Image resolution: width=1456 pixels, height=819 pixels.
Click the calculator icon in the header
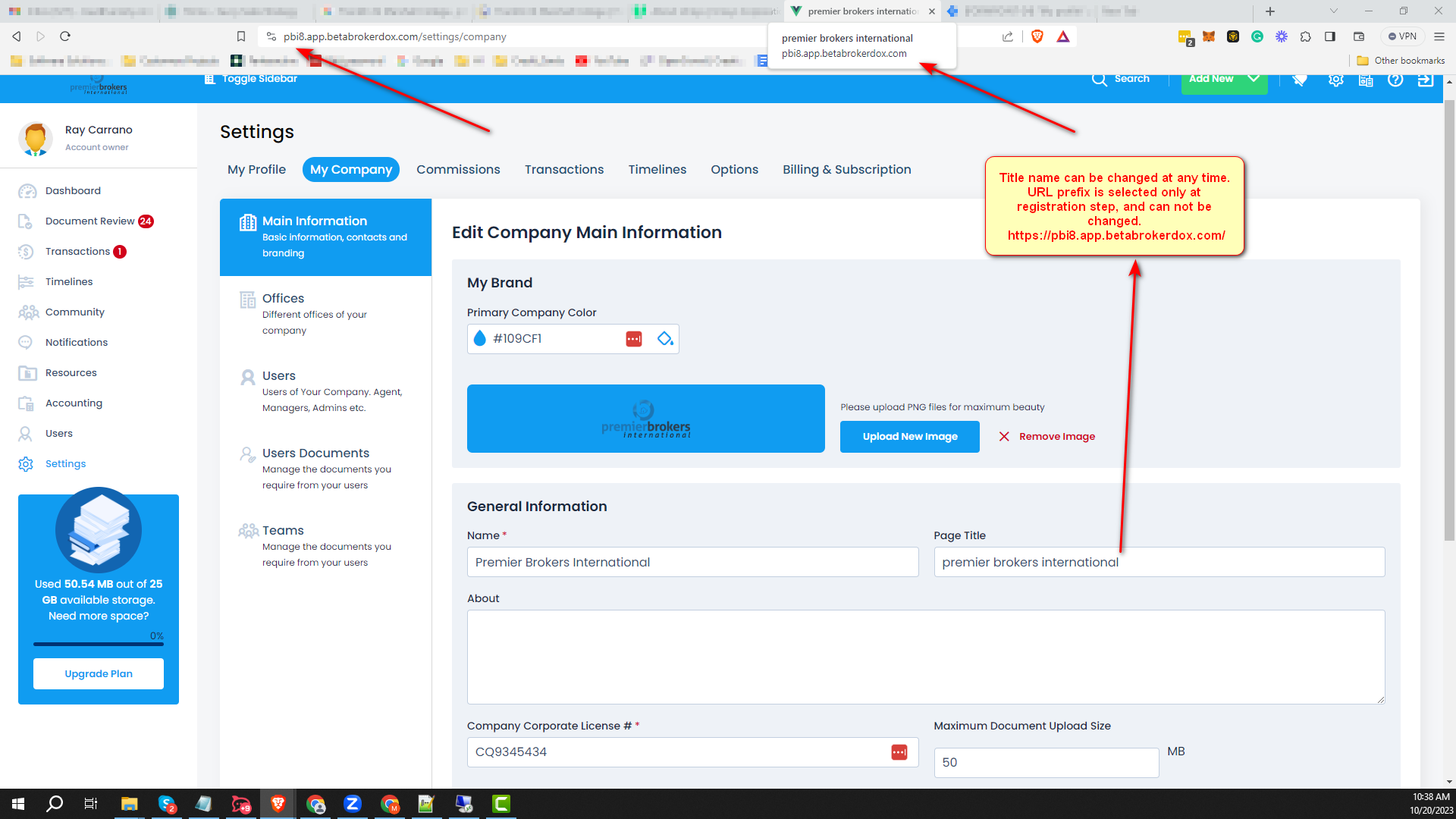(x=1366, y=80)
